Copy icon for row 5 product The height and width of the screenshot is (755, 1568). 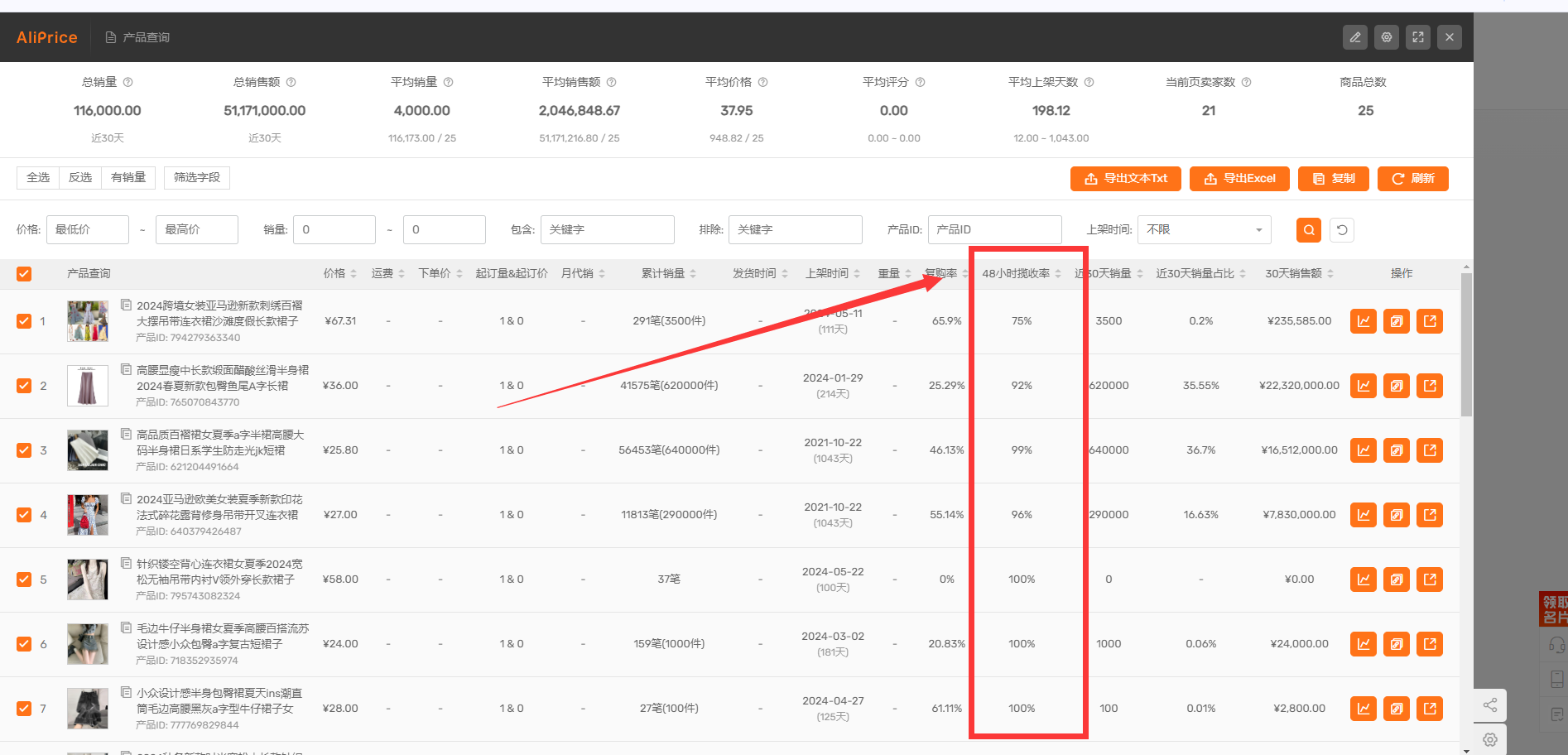pos(1397,579)
